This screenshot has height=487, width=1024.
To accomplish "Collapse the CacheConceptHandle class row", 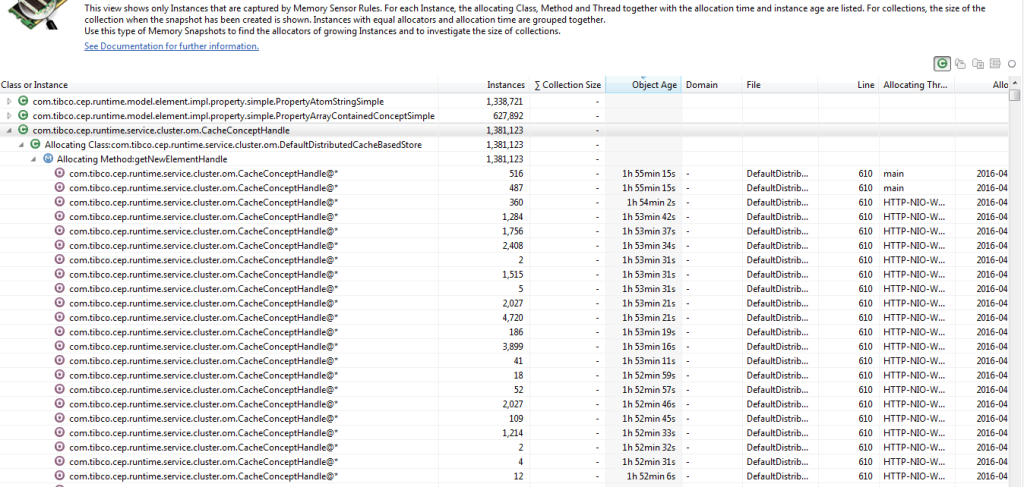I will click(9, 131).
